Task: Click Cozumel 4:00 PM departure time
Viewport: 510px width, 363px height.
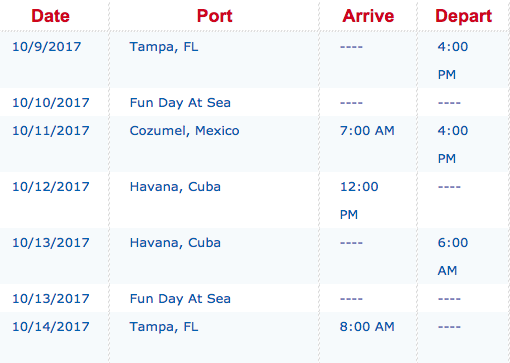Action: click(x=453, y=145)
